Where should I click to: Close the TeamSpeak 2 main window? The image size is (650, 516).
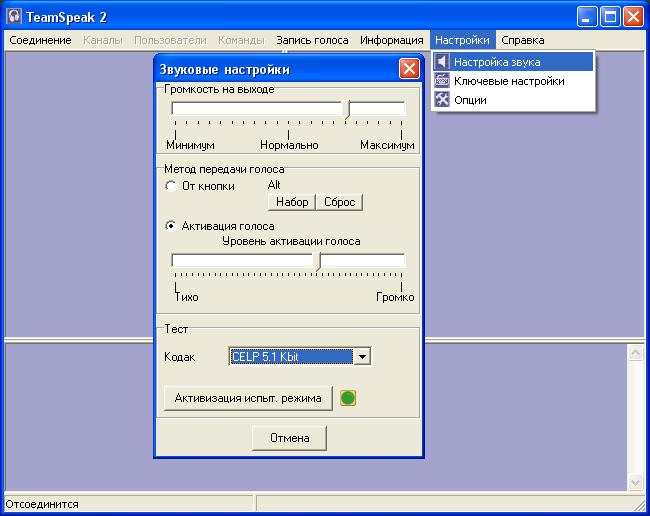click(x=633, y=17)
